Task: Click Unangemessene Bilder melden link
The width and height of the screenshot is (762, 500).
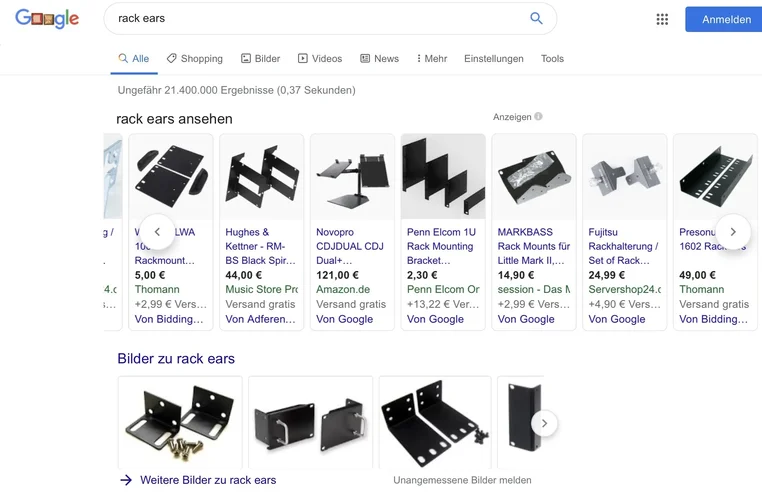Action: click(x=462, y=480)
